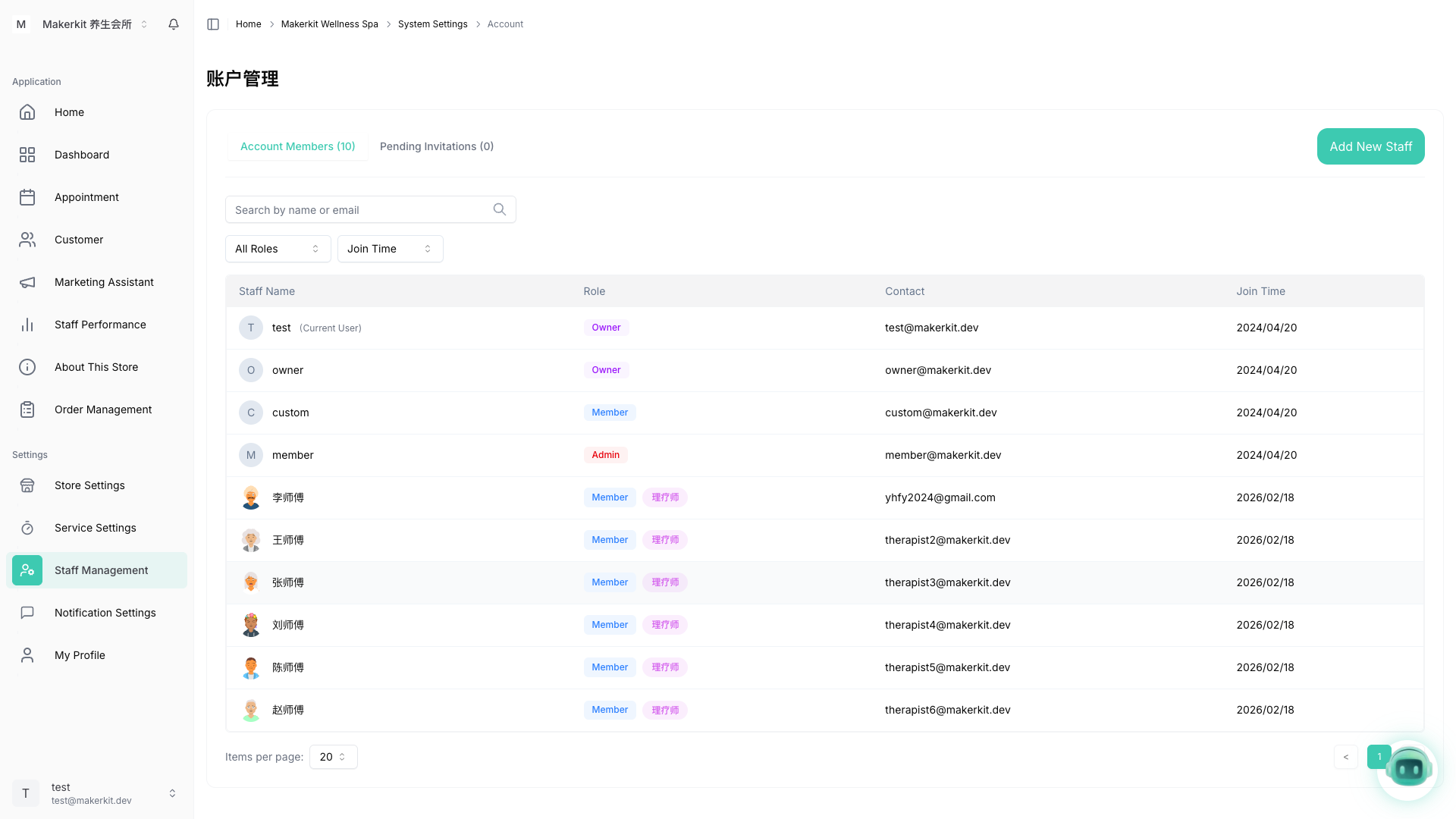Open the Staff Performance bar chart icon

pyautogui.click(x=27, y=325)
